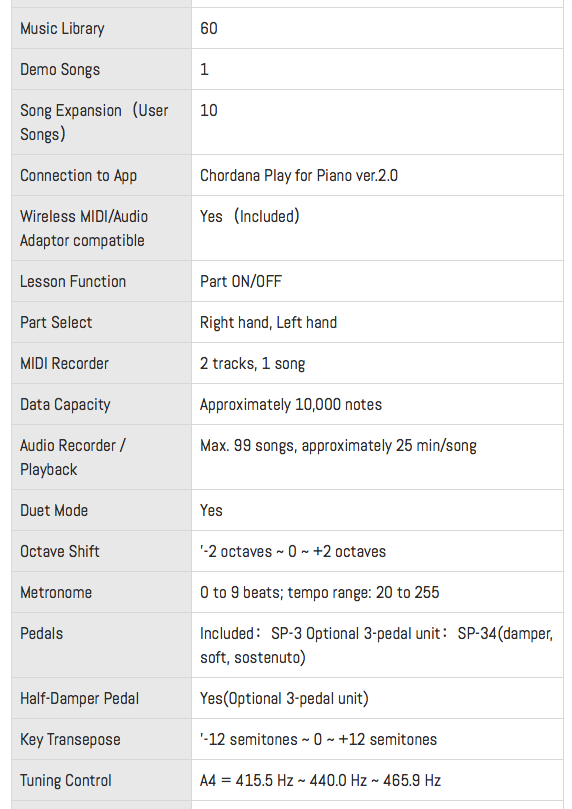Click the Music Library row label
The image size is (572, 809).
pos(62,28)
